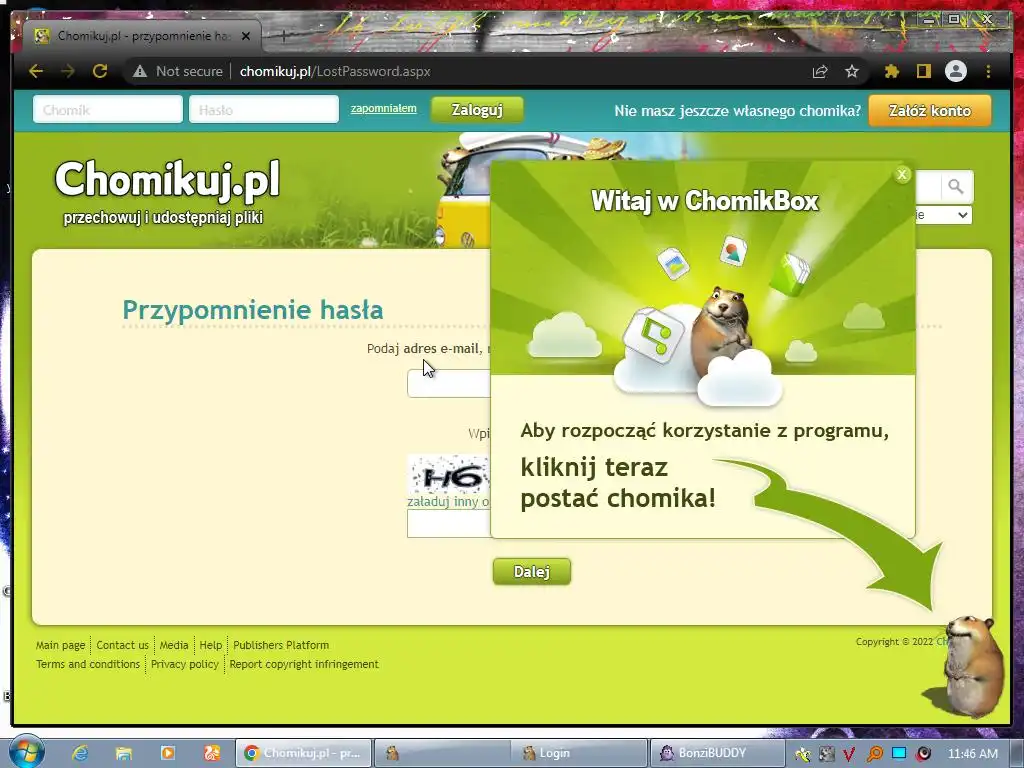Click the captcha image
Image resolution: width=1024 pixels, height=768 pixels.
(449, 475)
